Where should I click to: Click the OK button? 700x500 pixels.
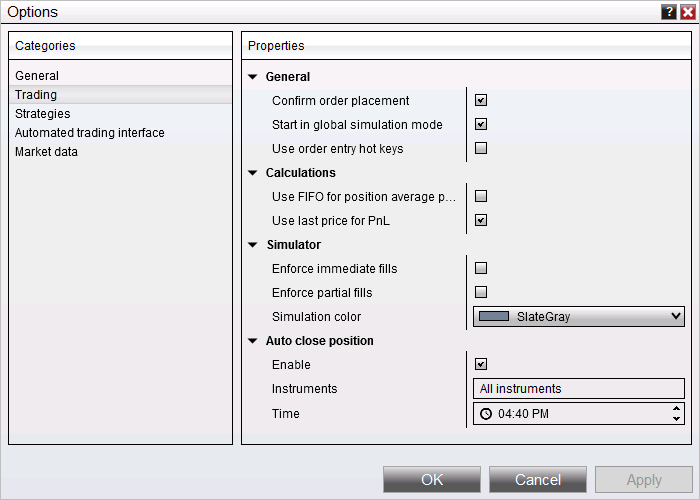coord(432,480)
